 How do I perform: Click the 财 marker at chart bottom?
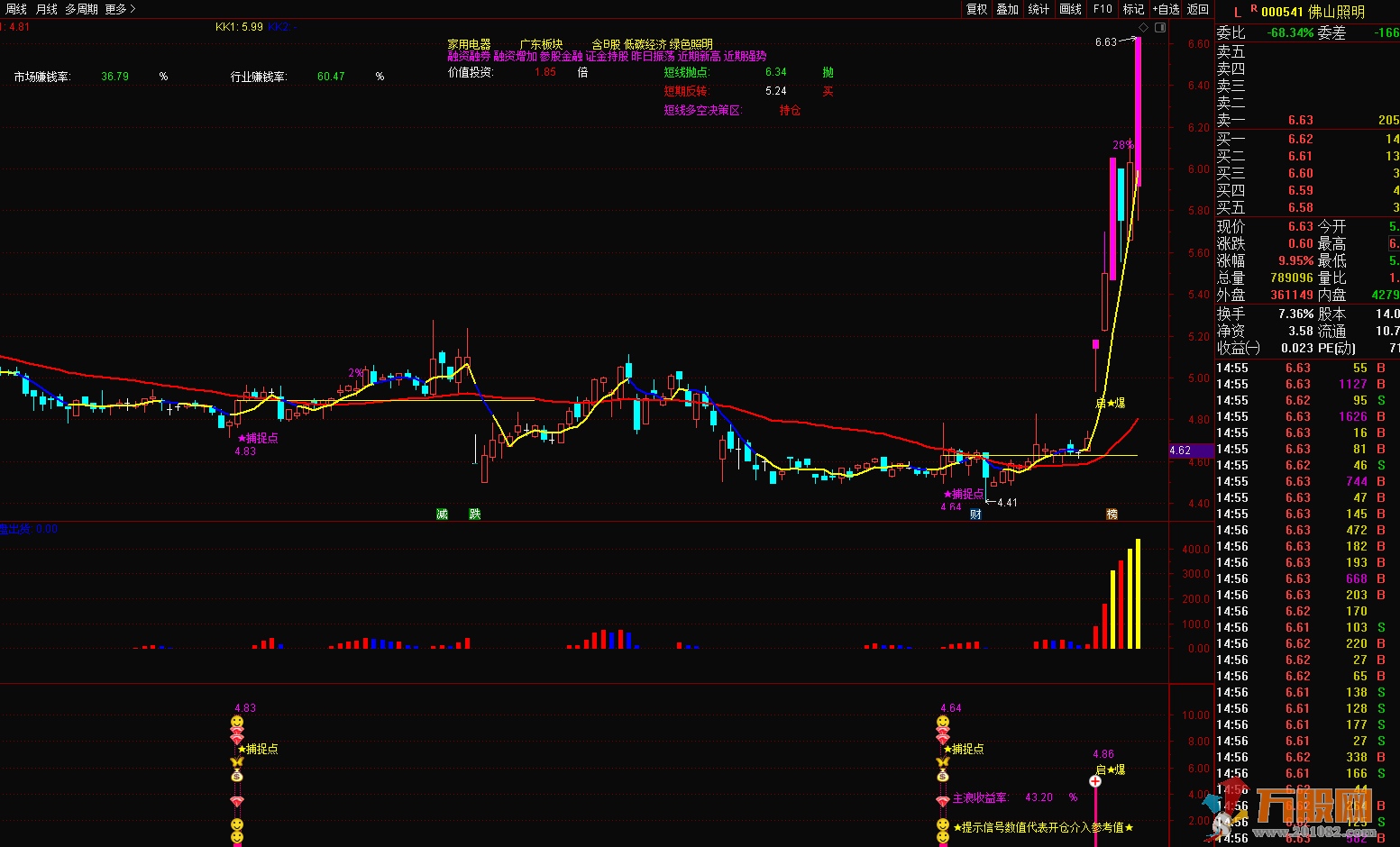(x=975, y=514)
